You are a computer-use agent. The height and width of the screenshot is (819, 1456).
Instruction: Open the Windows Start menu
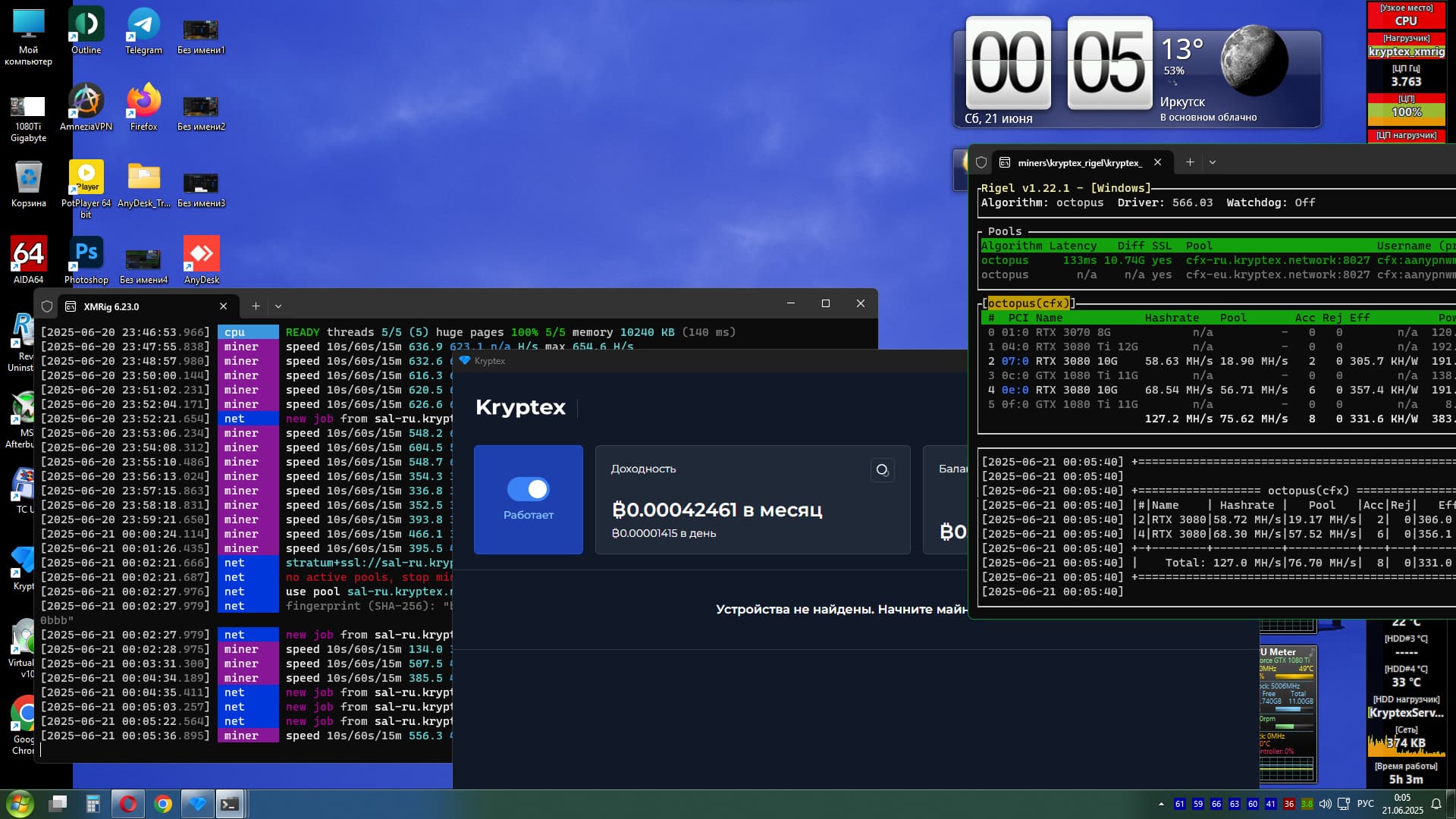(x=19, y=804)
